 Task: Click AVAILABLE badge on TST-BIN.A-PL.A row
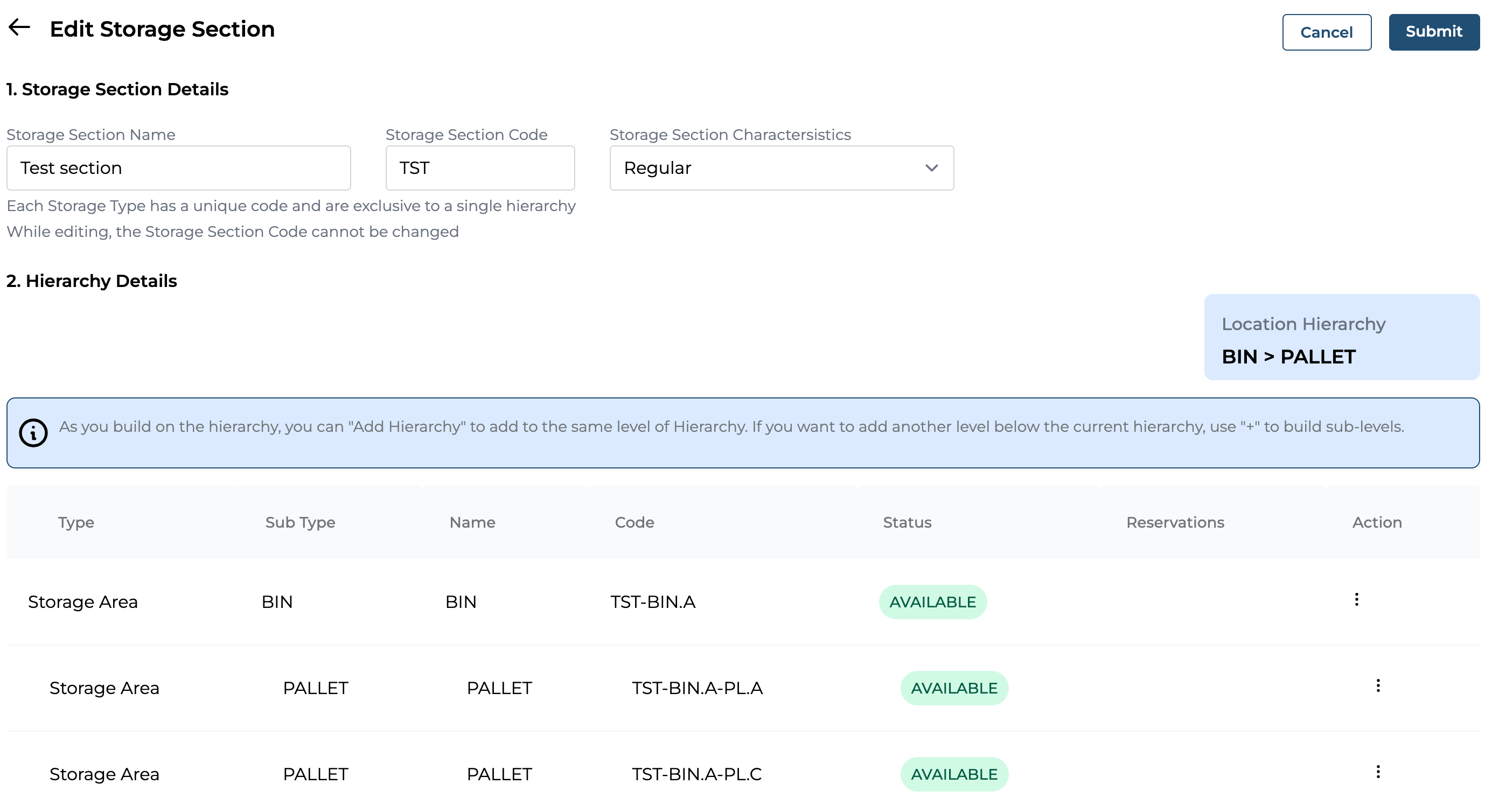[x=953, y=688]
